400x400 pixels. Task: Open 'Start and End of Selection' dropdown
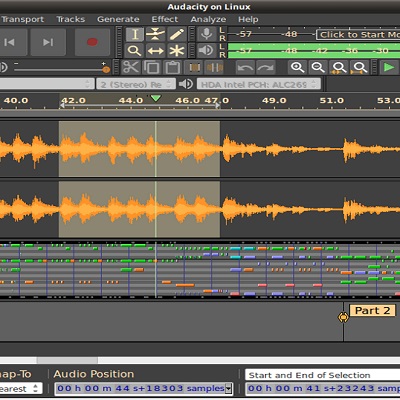click(x=323, y=375)
